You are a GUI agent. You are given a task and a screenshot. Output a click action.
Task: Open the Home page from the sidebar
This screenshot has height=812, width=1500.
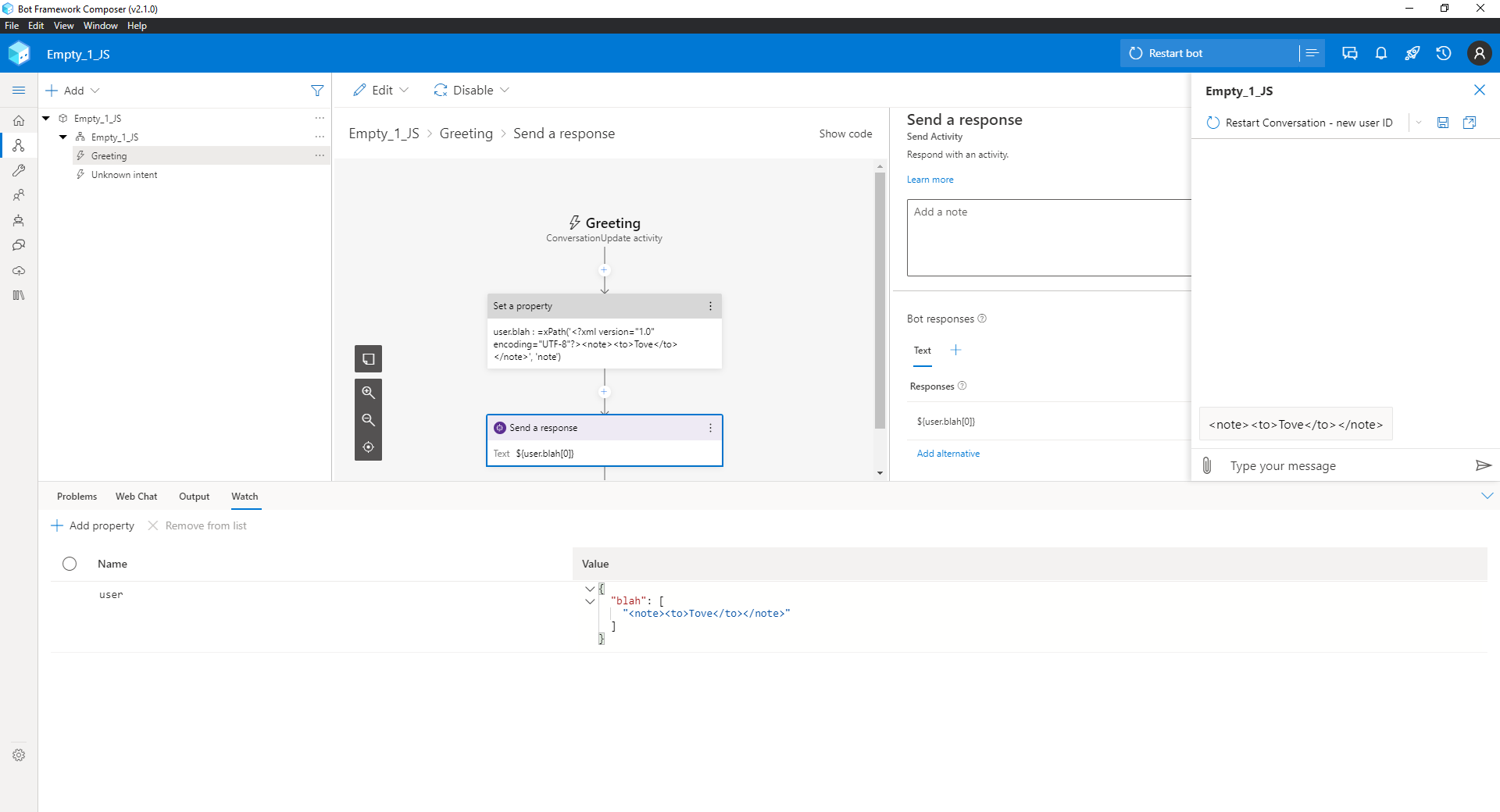pos(19,120)
